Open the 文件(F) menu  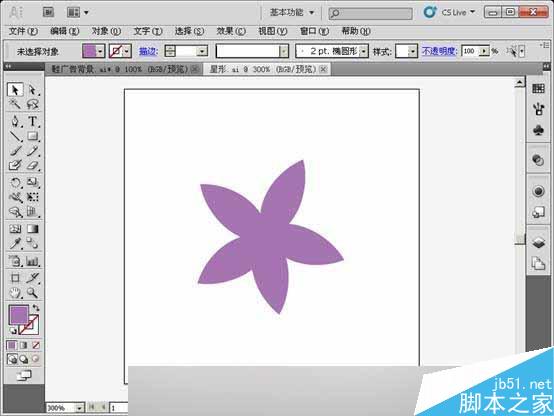(23, 31)
